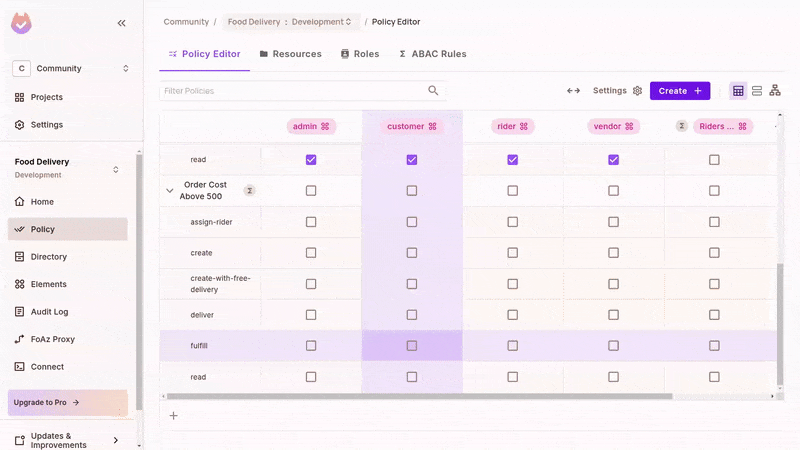Check customer fulfill permission checkbox

[x=412, y=346]
